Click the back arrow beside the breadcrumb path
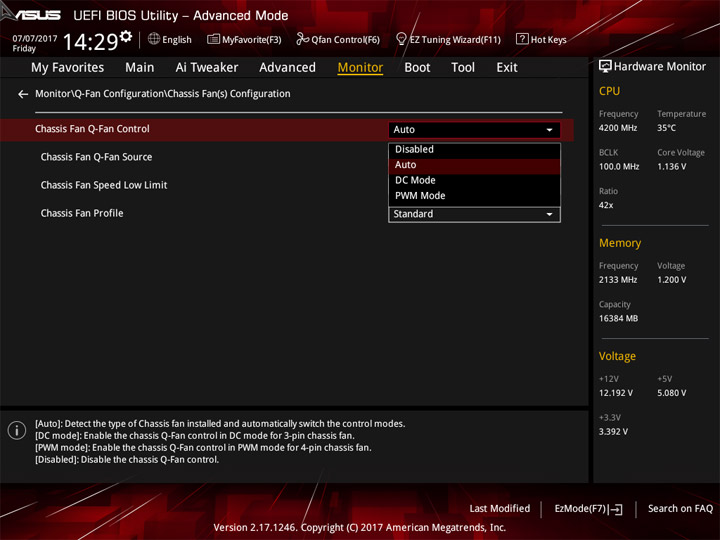Screen dimensions: 720x540 pyautogui.click(x=23, y=94)
